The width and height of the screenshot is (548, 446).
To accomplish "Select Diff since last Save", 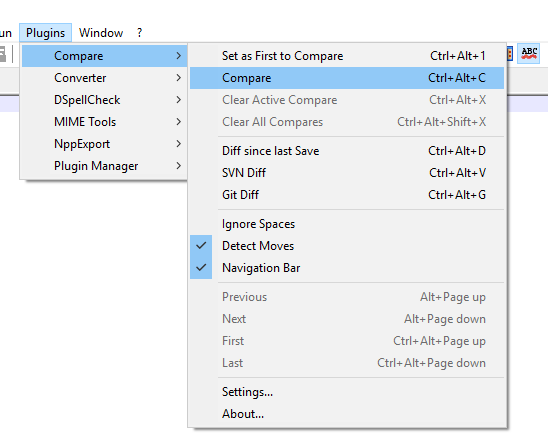I will (347, 151).
